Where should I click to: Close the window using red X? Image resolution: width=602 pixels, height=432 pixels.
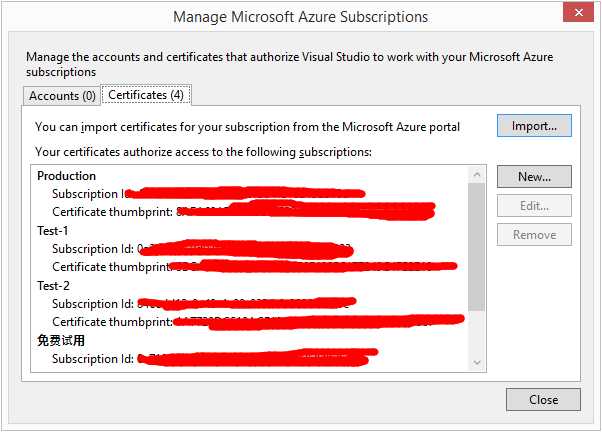579,12
